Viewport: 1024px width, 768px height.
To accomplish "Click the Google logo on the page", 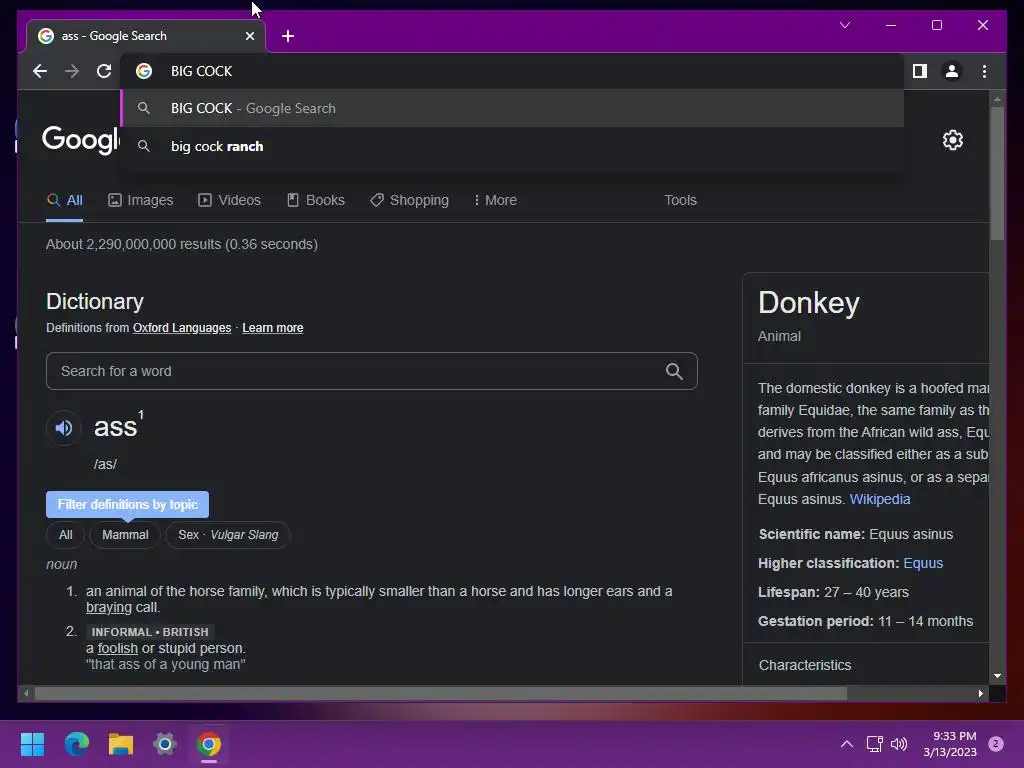I will 81,139.
